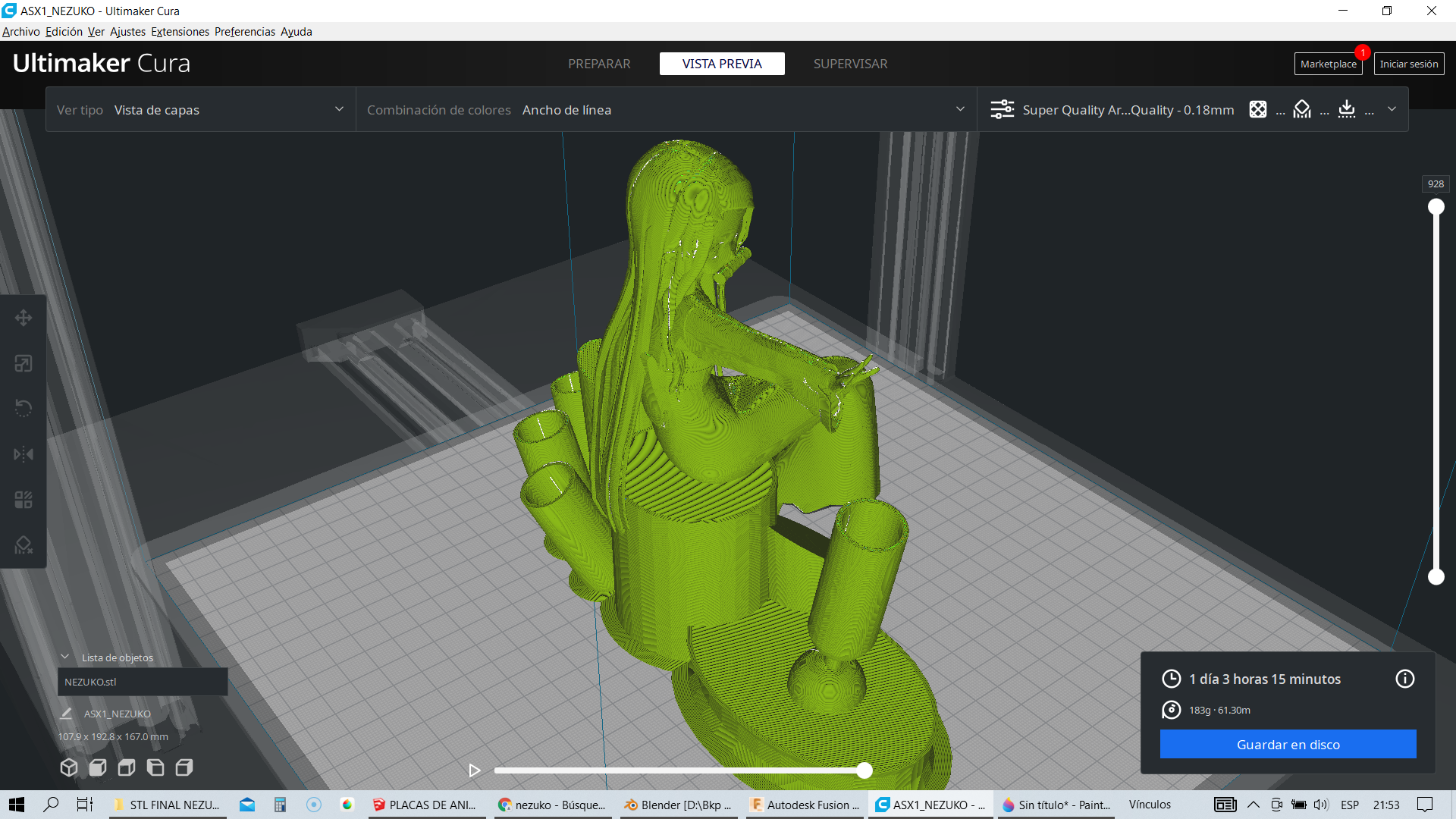Select the Scale tool in left toolbar
The image size is (1456, 819).
click(x=24, y=363)
